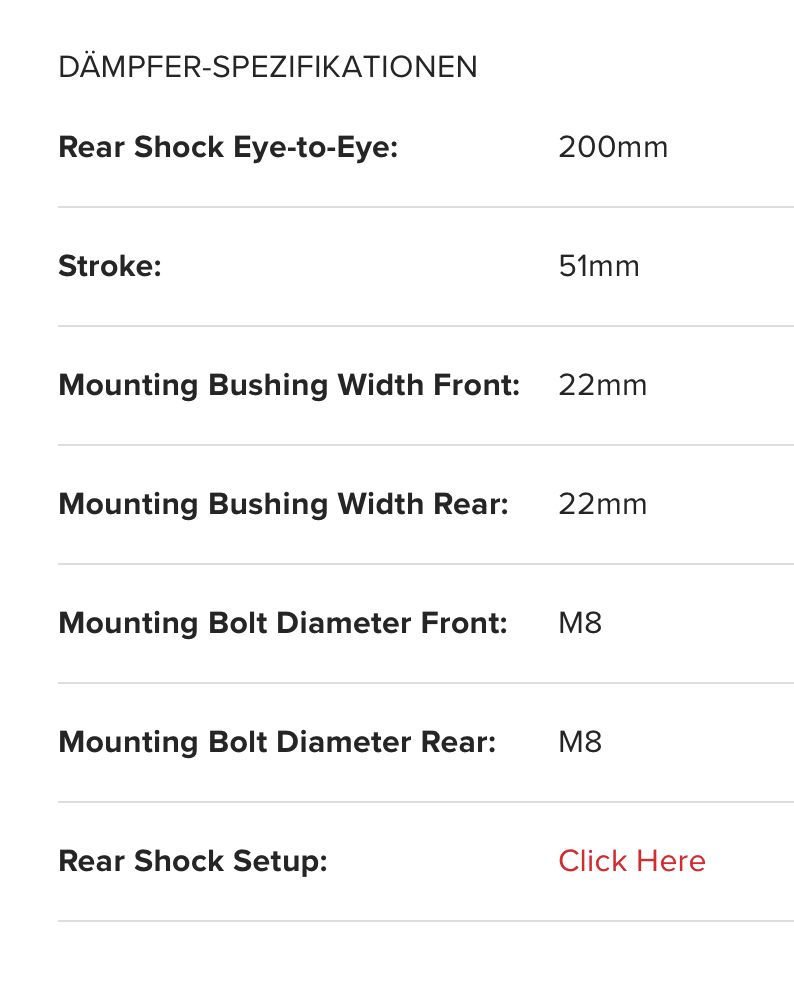
Task: Click the 'Mounting Bolt Diameter Rear:' label
Action: pos(277,742)
